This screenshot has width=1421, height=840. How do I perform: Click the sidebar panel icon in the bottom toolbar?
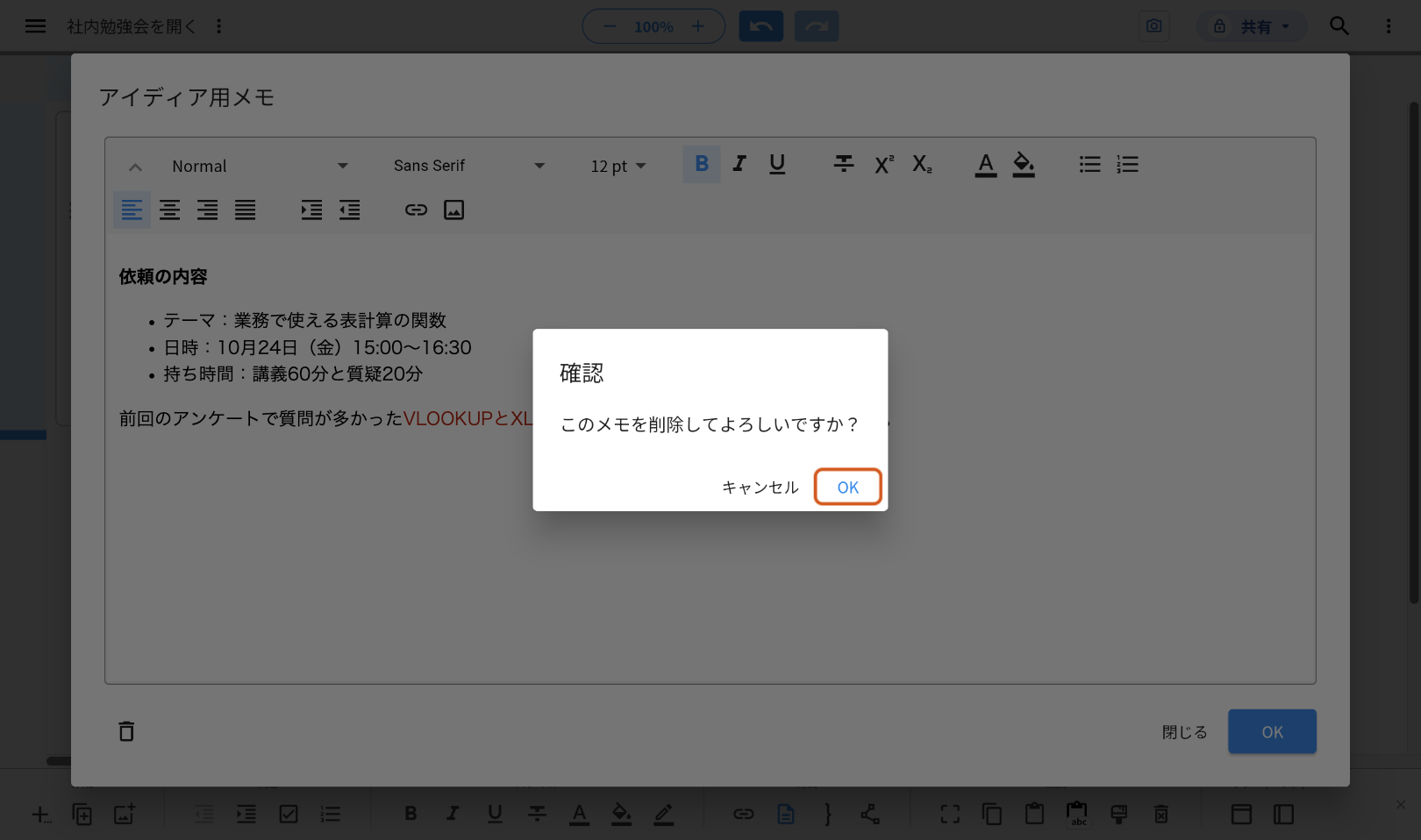(x=1284, y=815)
